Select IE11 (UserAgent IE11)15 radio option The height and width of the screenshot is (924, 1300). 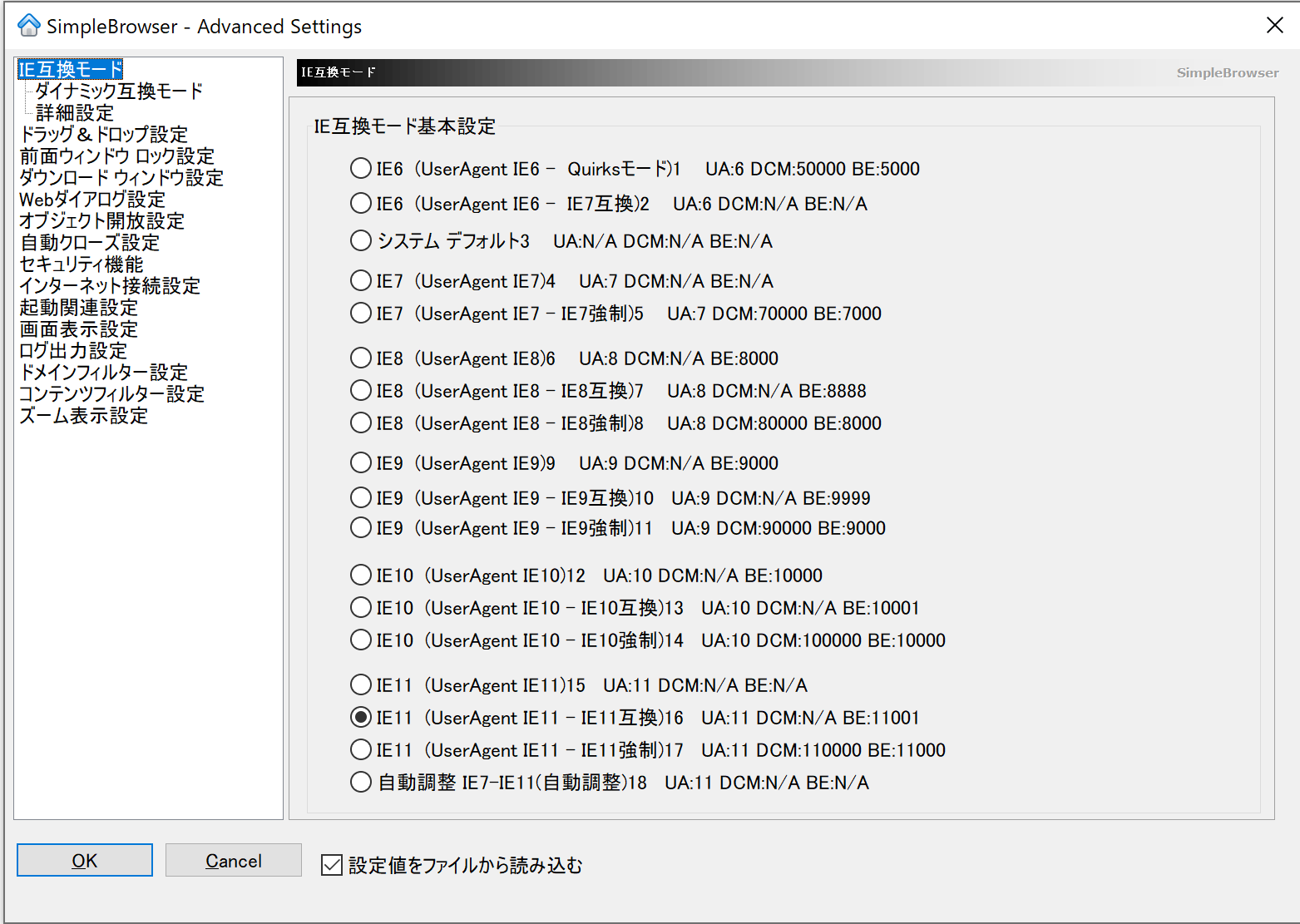point(361,685)
